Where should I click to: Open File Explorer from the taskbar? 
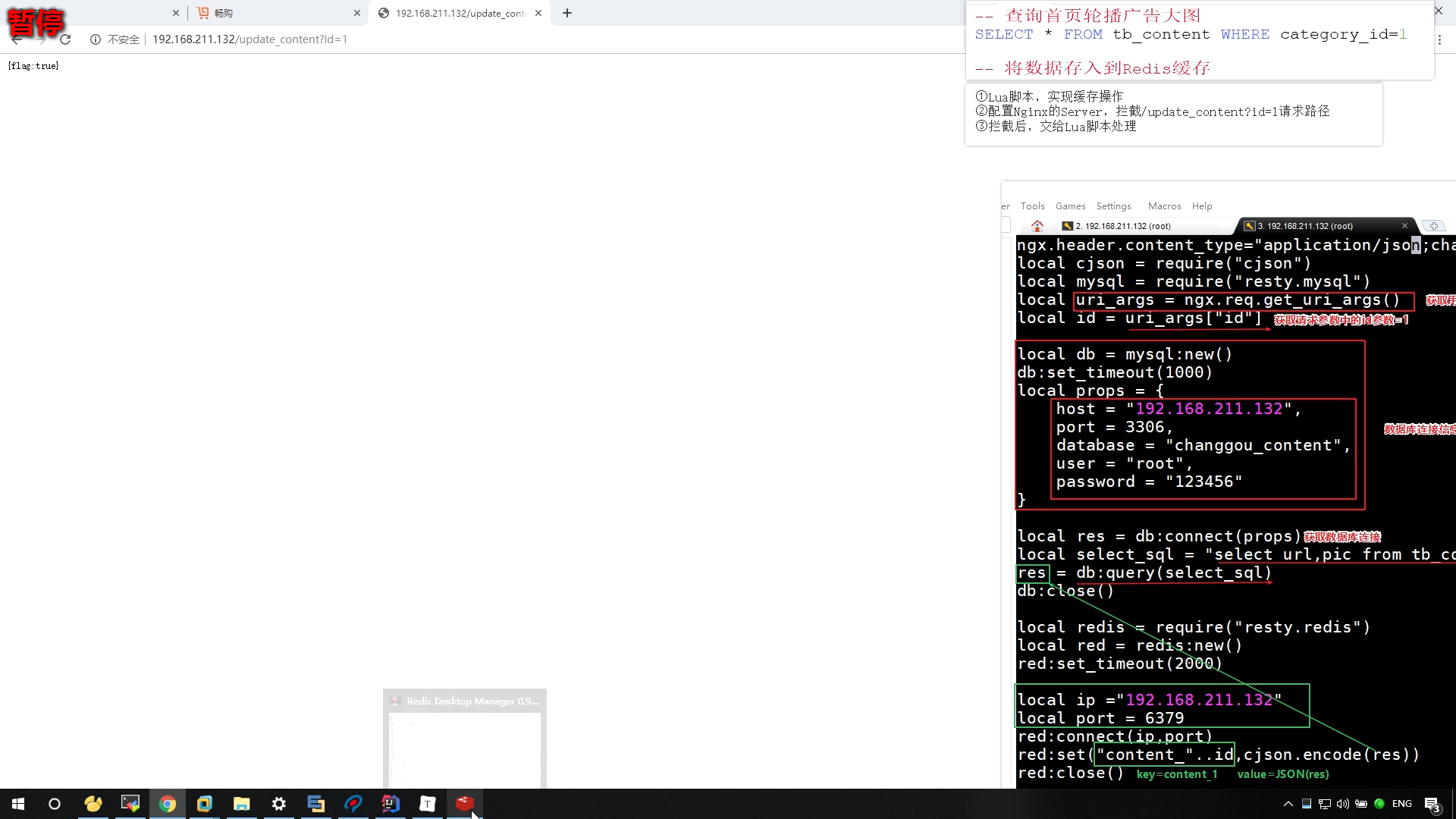[242, 804]
